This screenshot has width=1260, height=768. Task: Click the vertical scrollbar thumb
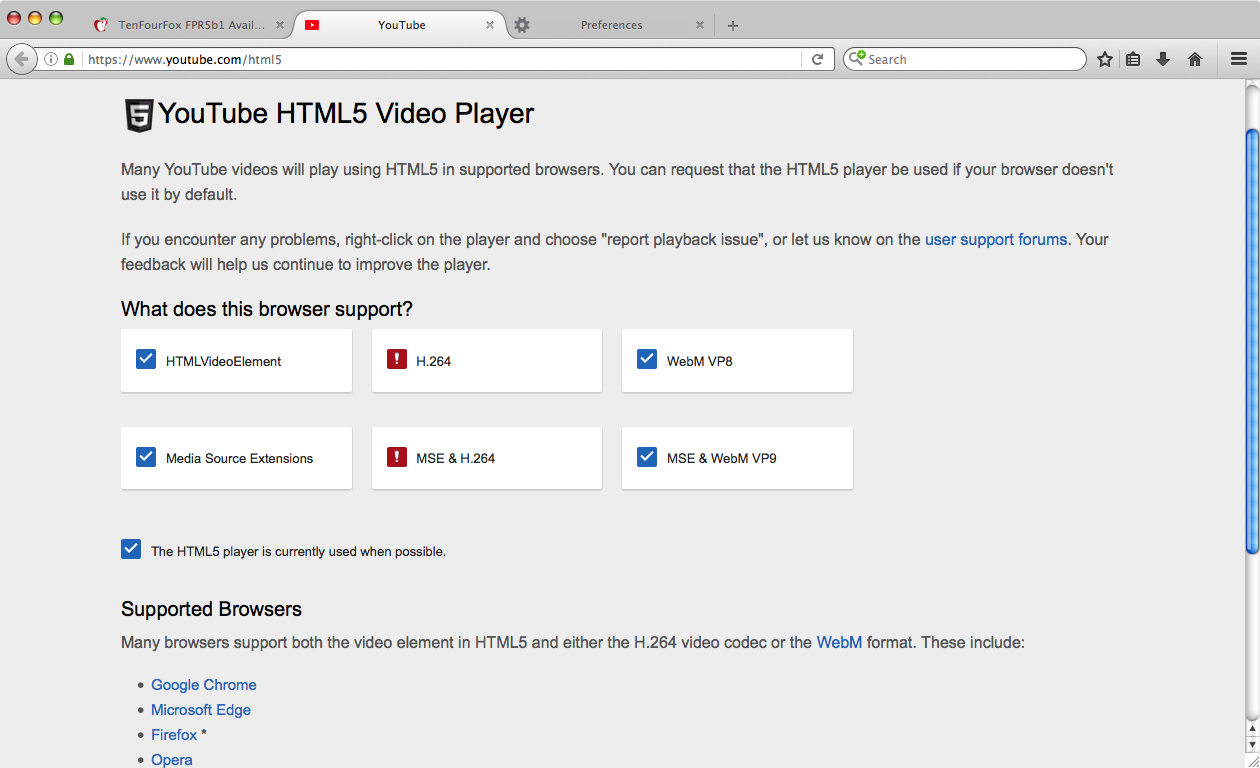pyautogui.click(x=1252, y=340)
